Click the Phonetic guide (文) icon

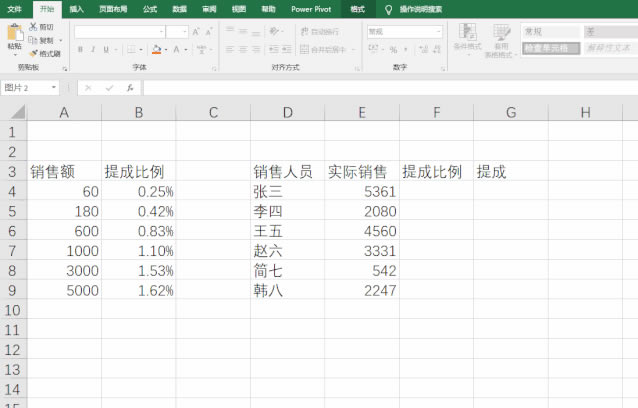(x=201, y=49)
